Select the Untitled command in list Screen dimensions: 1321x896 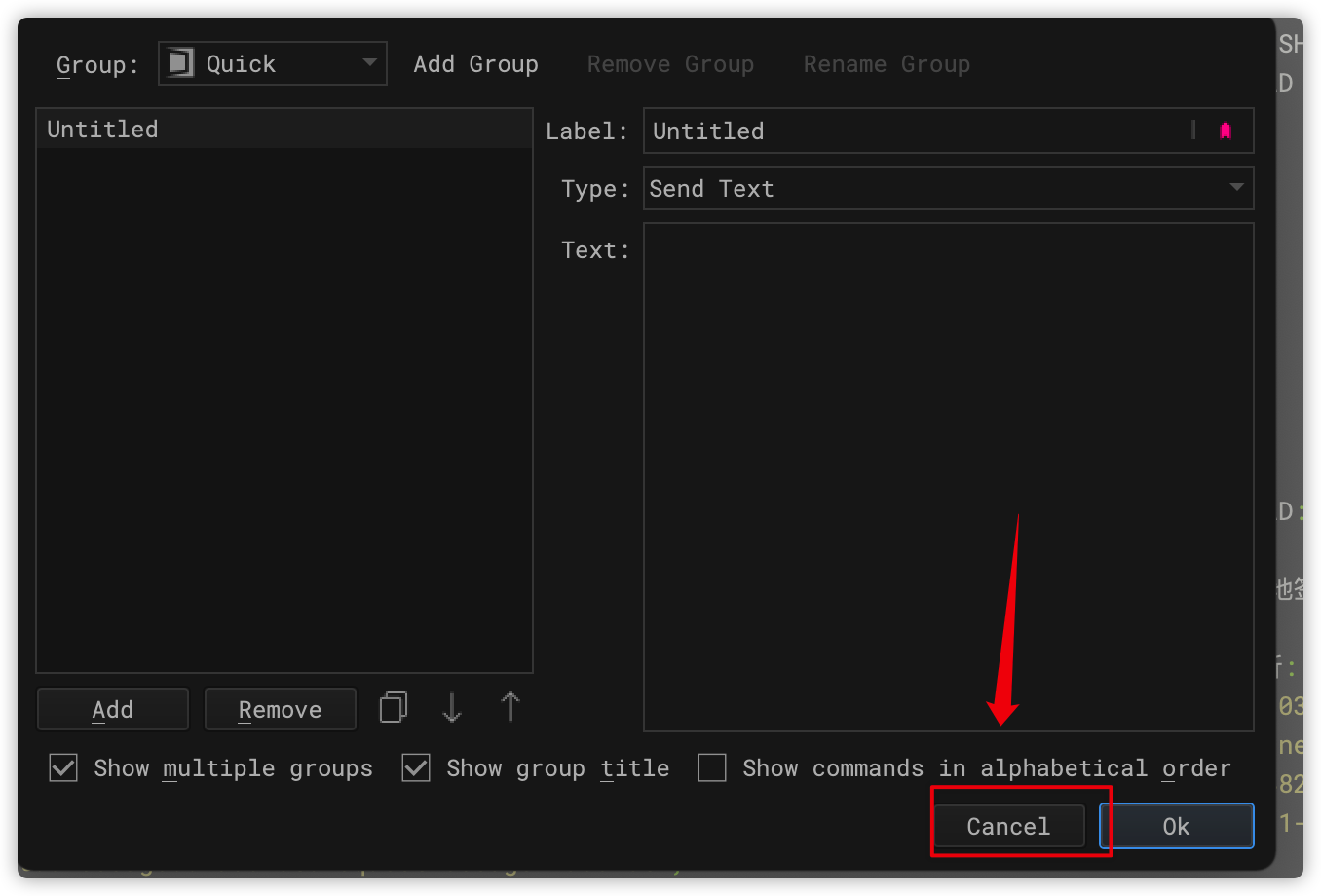coord(284,129)
